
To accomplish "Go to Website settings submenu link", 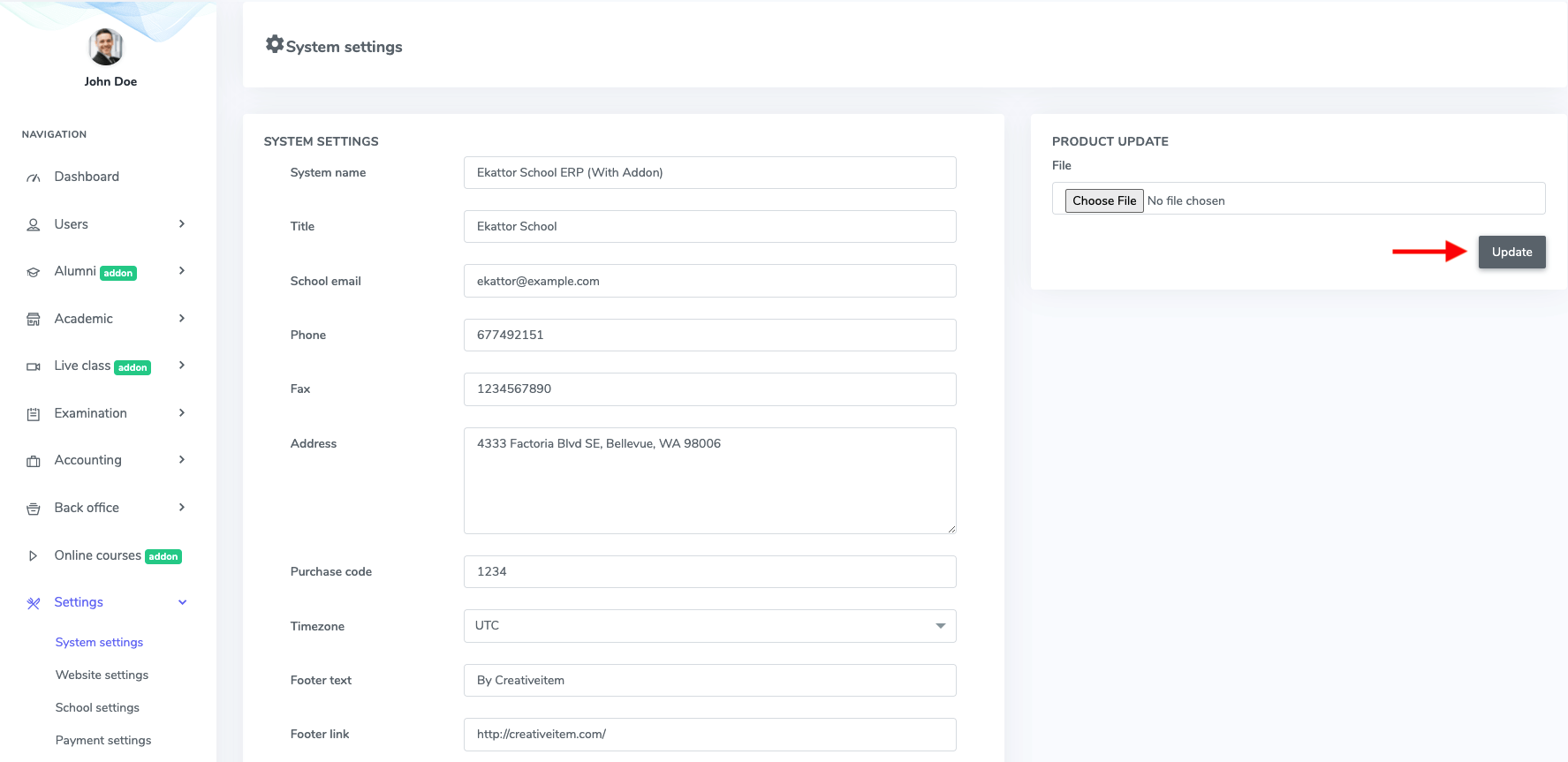I will pyautogui.click(x=102, y=675).
